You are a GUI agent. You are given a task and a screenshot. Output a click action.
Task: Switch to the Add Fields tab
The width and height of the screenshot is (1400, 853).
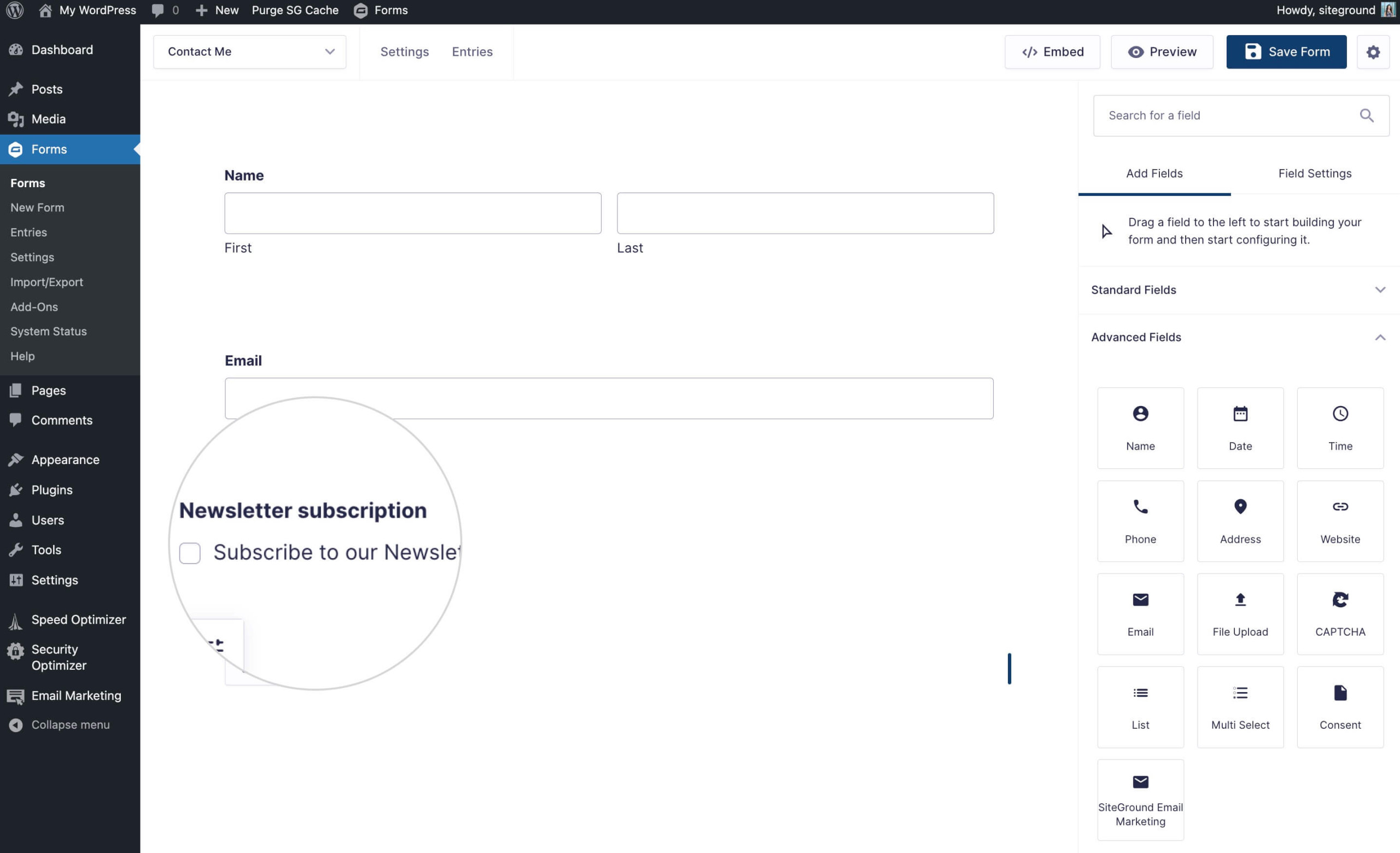pyautogui.click(x=1154, y=173)
